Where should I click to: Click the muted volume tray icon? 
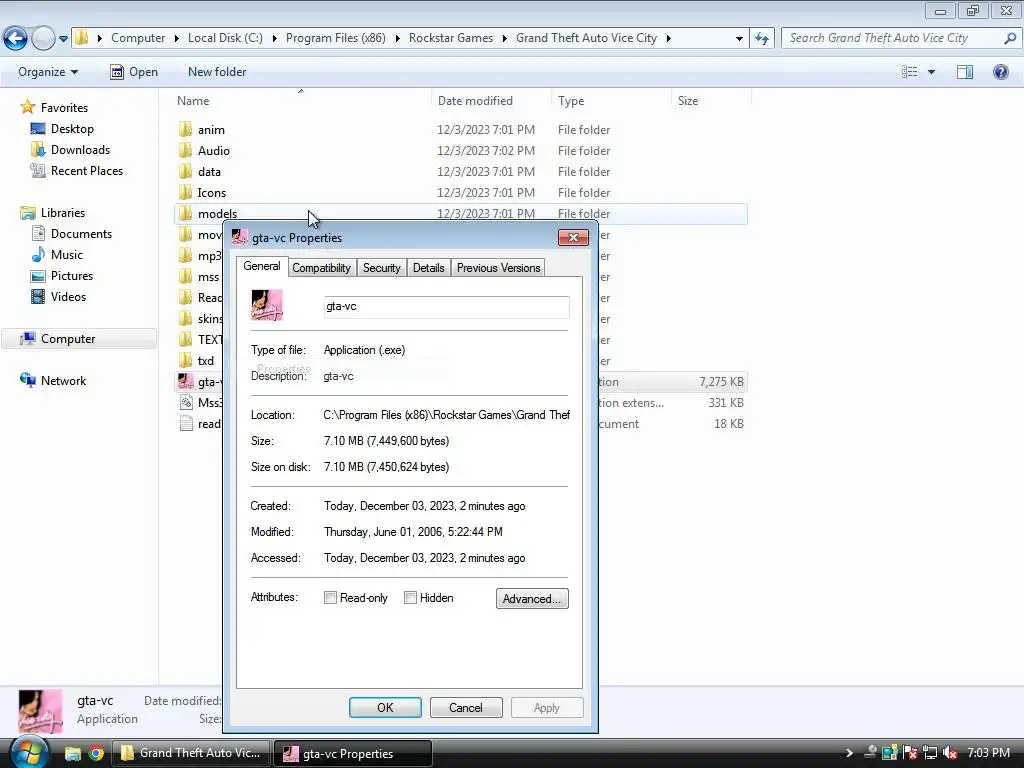pyautogui.click(x=950, y=753)
